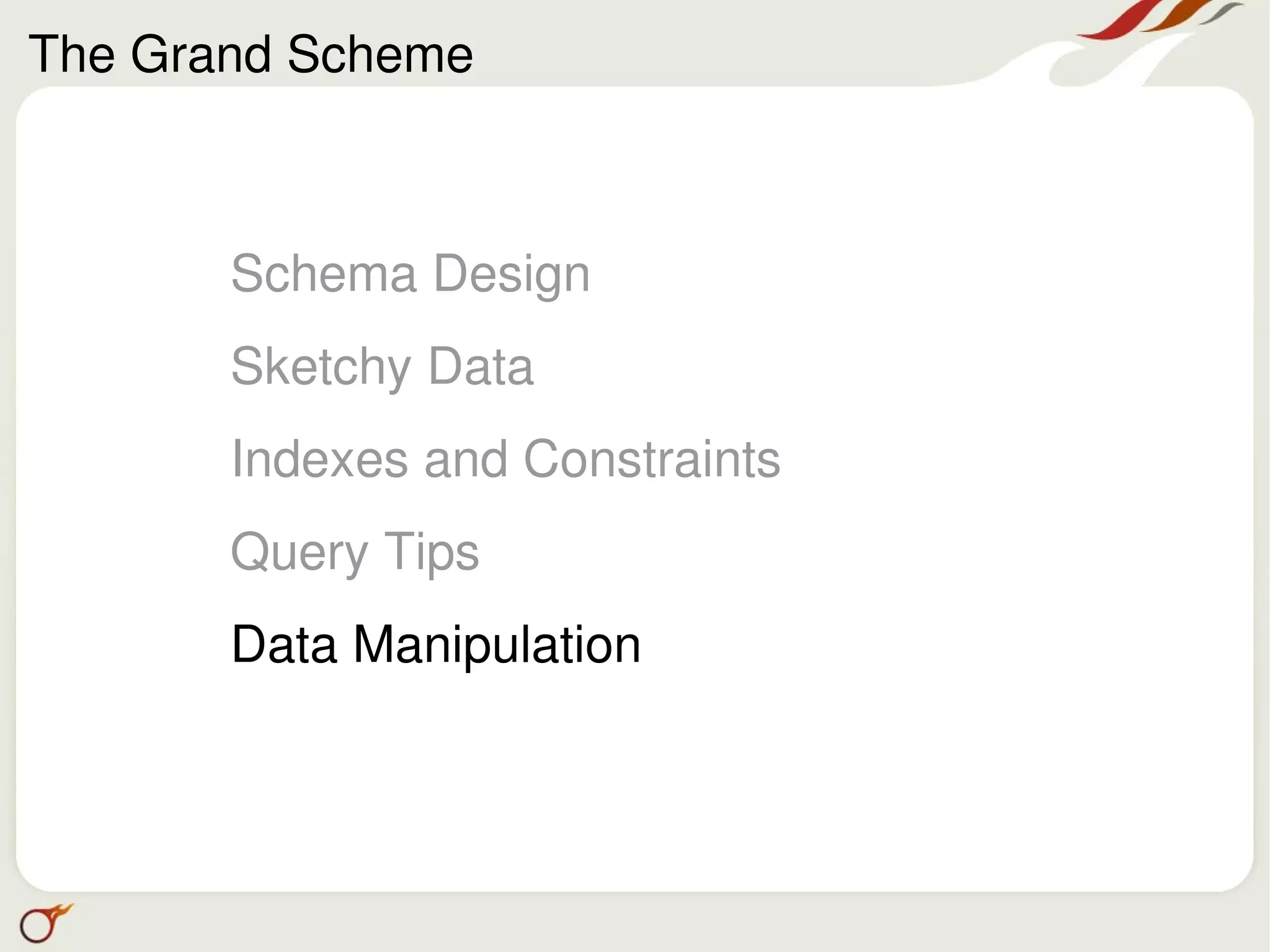Click the word Tips
Viewport: 1270px width, 952px height.
431,551
